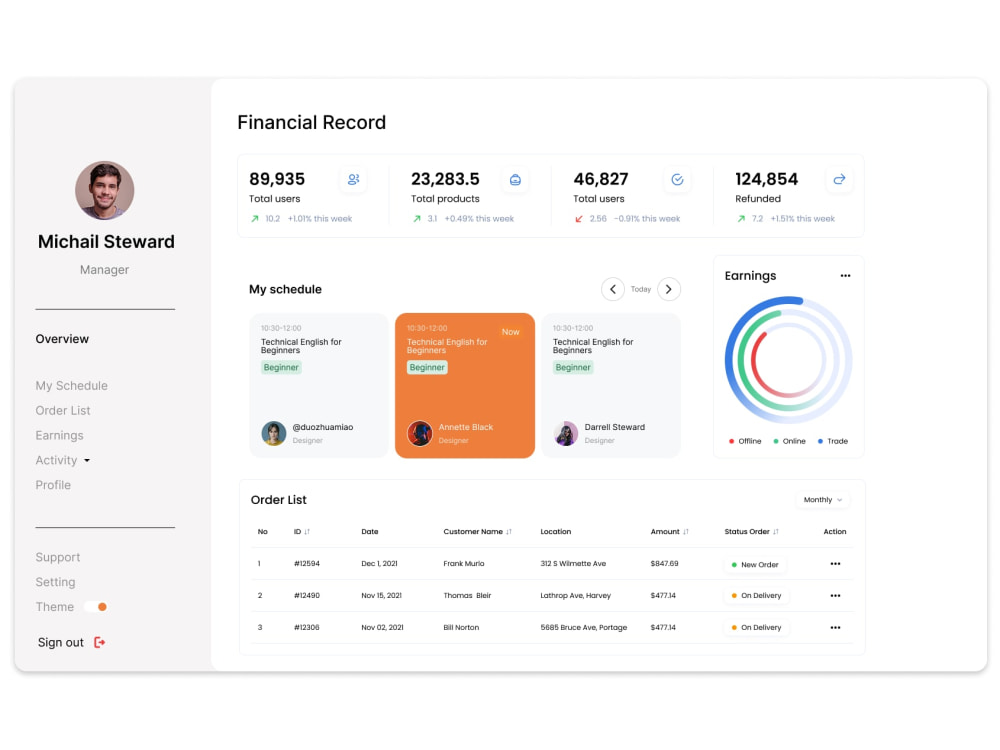Select Trade blue legend dot
The image size is (1000, 750).
(820, 441)
